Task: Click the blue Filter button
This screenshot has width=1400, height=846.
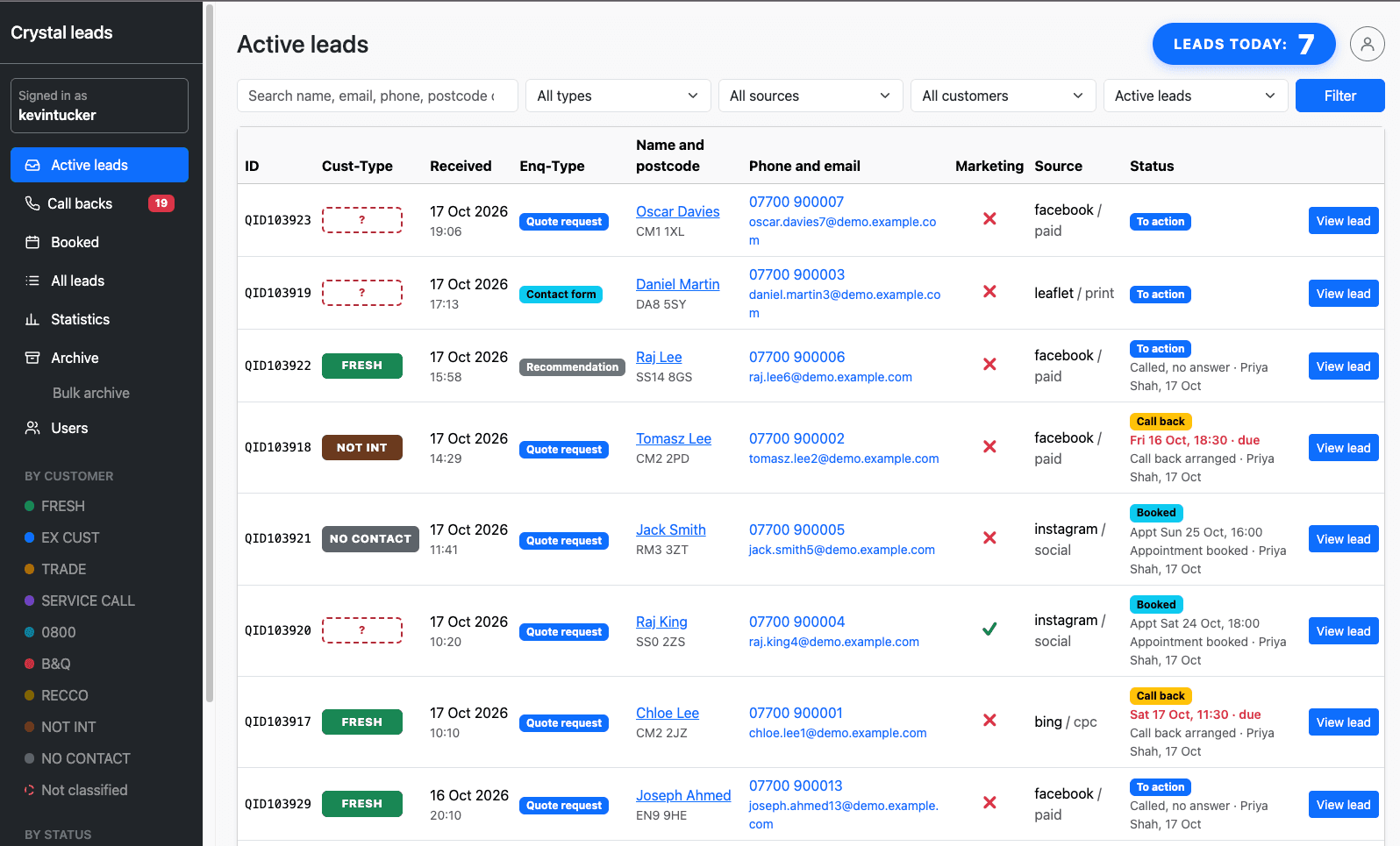Action: pyautogui.click(x=1340, y=96)
